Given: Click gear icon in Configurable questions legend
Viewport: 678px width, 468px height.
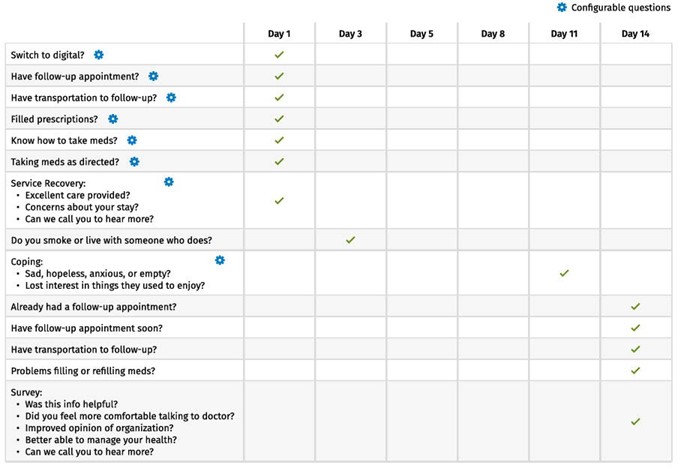Looking at the screenshot, I should [562, 7].
